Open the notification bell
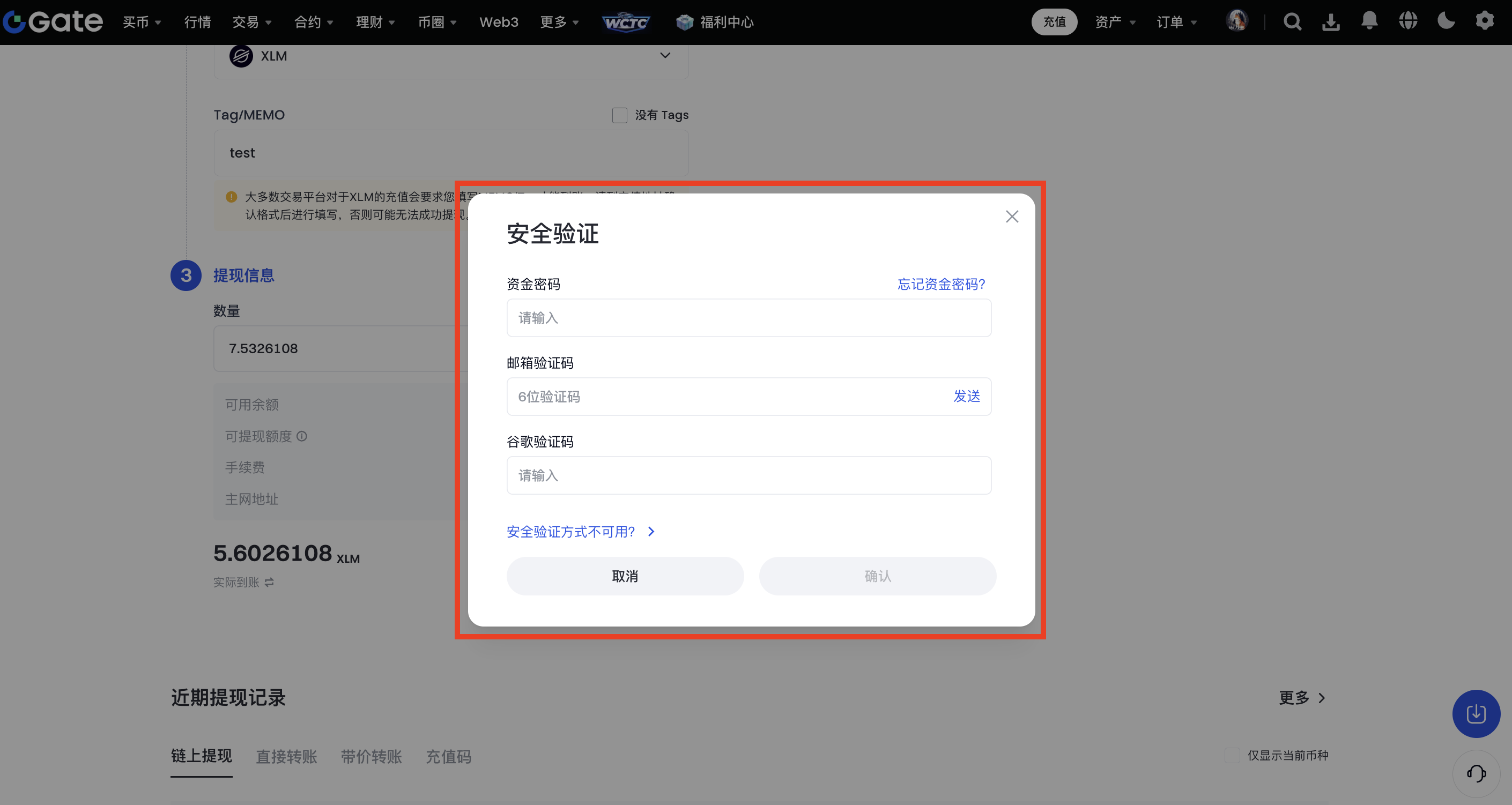The height and width of the screenshot is (805, 1512). pyautogui.click(x=1369, y=21)
